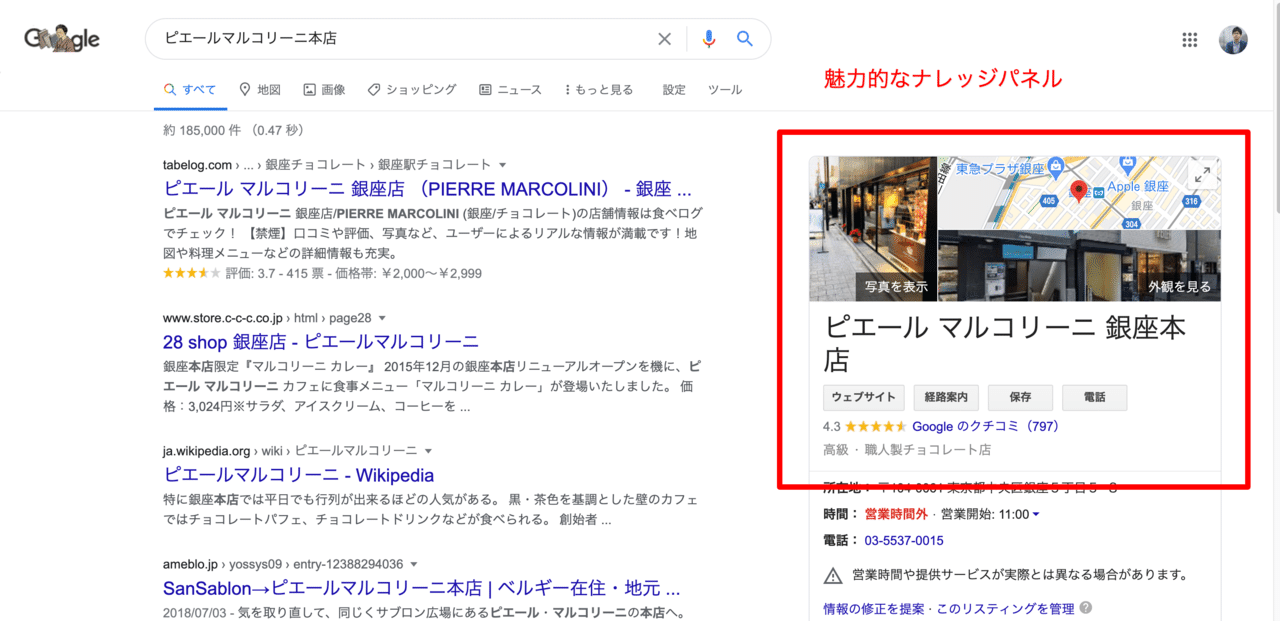The image size is (1280, 621).
Task: Open Google のクチコミ (797) reviews
Action: pos(985,426)
